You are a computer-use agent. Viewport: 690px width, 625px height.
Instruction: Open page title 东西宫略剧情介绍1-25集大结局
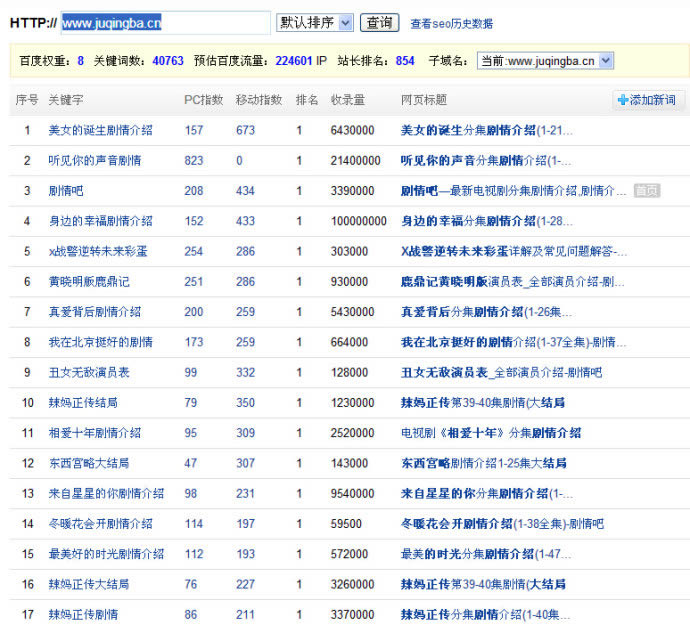click(x=483, y=463)
